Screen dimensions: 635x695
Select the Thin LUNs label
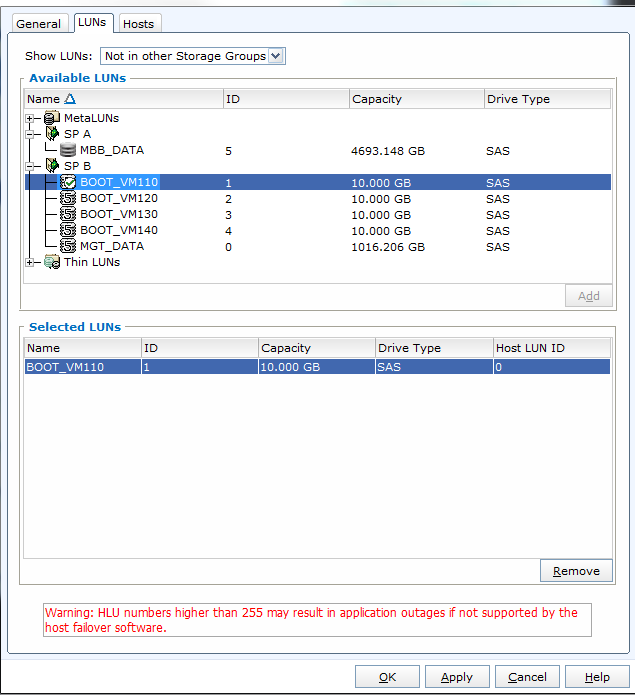click(92, 262)
